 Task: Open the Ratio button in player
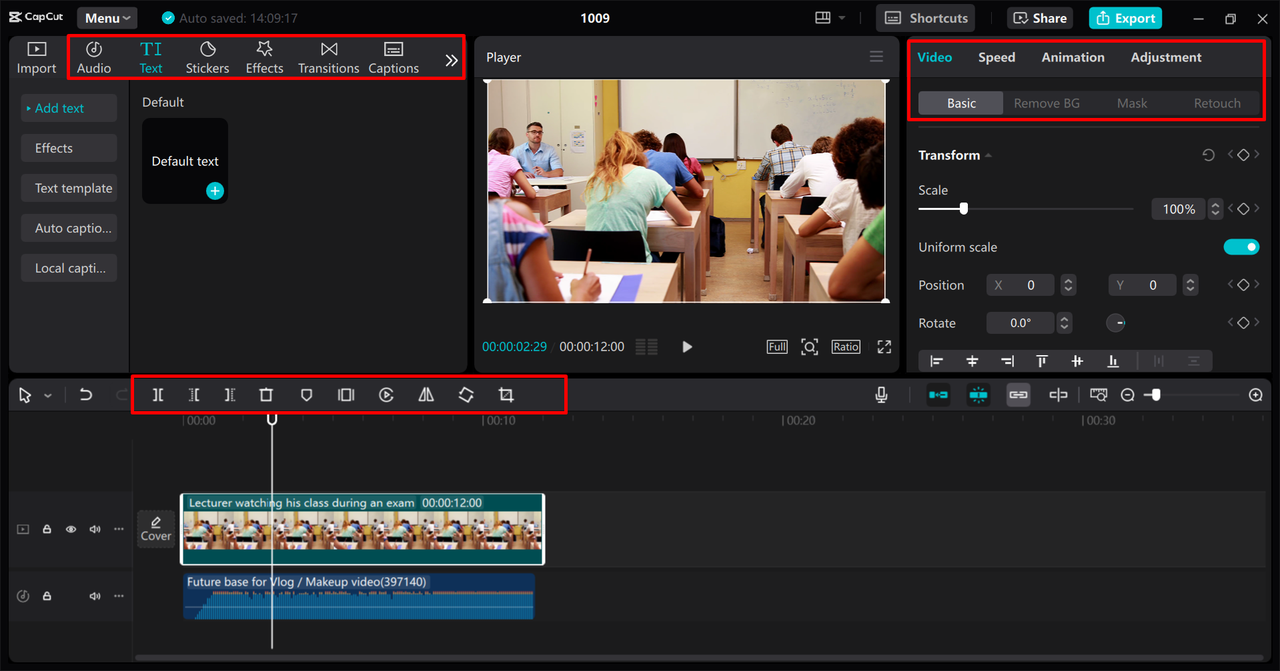coord(846,346)
